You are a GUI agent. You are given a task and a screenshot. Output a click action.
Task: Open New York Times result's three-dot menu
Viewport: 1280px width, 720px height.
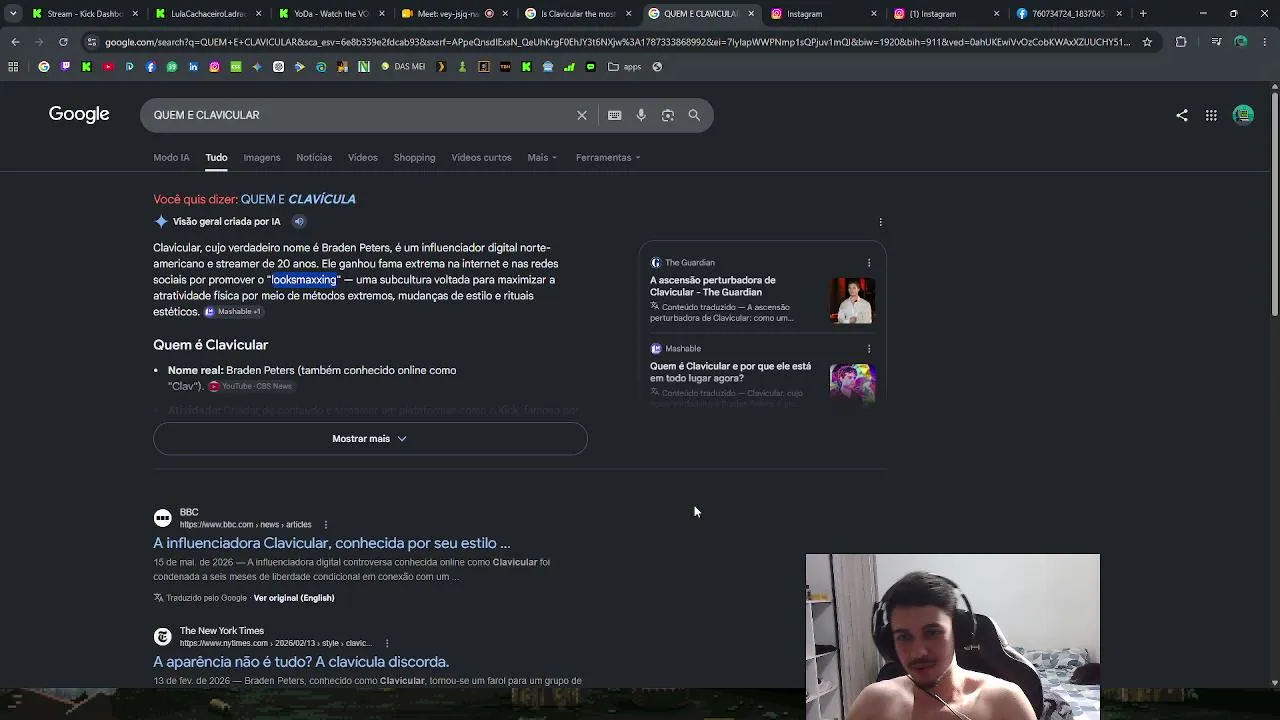point(387,643)
